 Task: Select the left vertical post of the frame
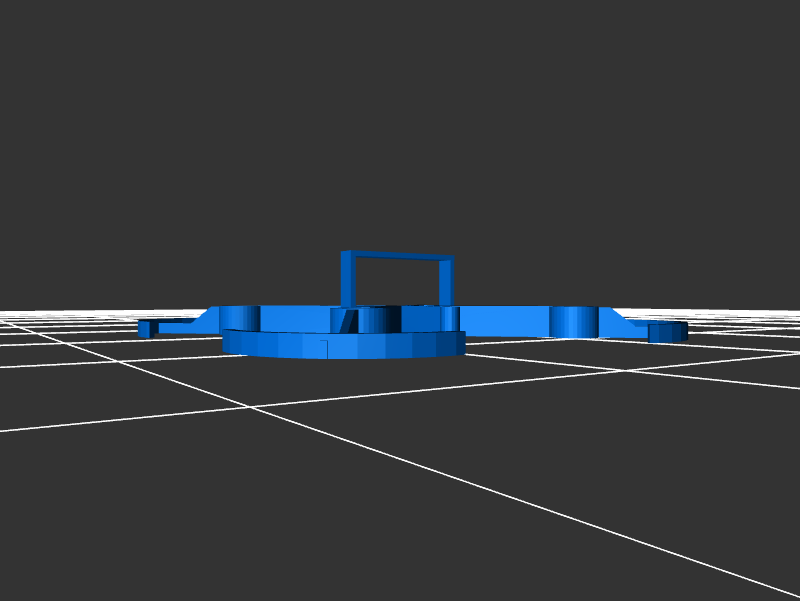(x=346, y=278)
